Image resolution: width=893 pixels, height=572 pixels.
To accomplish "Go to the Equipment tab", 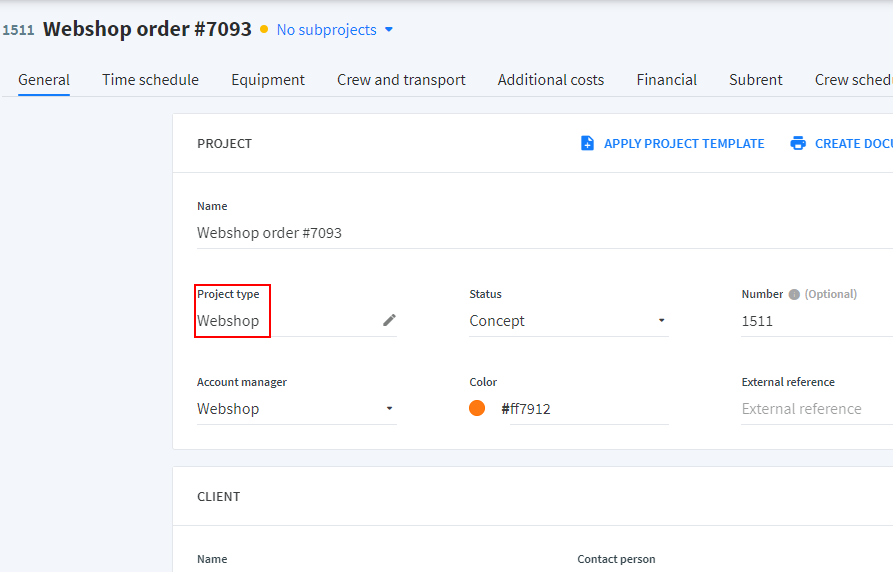I will coord(268,80).
